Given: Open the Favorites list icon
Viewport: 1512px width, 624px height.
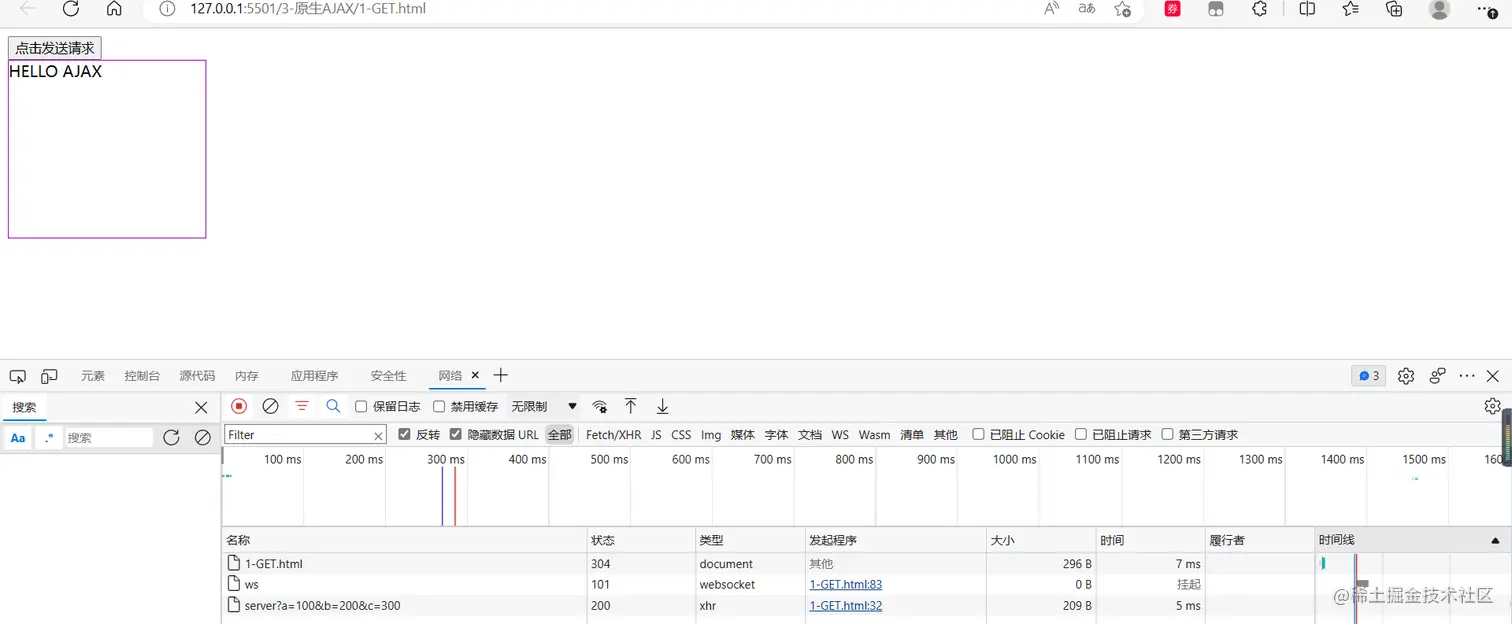Looking at the screenshot, I should pyautogui.click(x=1351, y=9).
